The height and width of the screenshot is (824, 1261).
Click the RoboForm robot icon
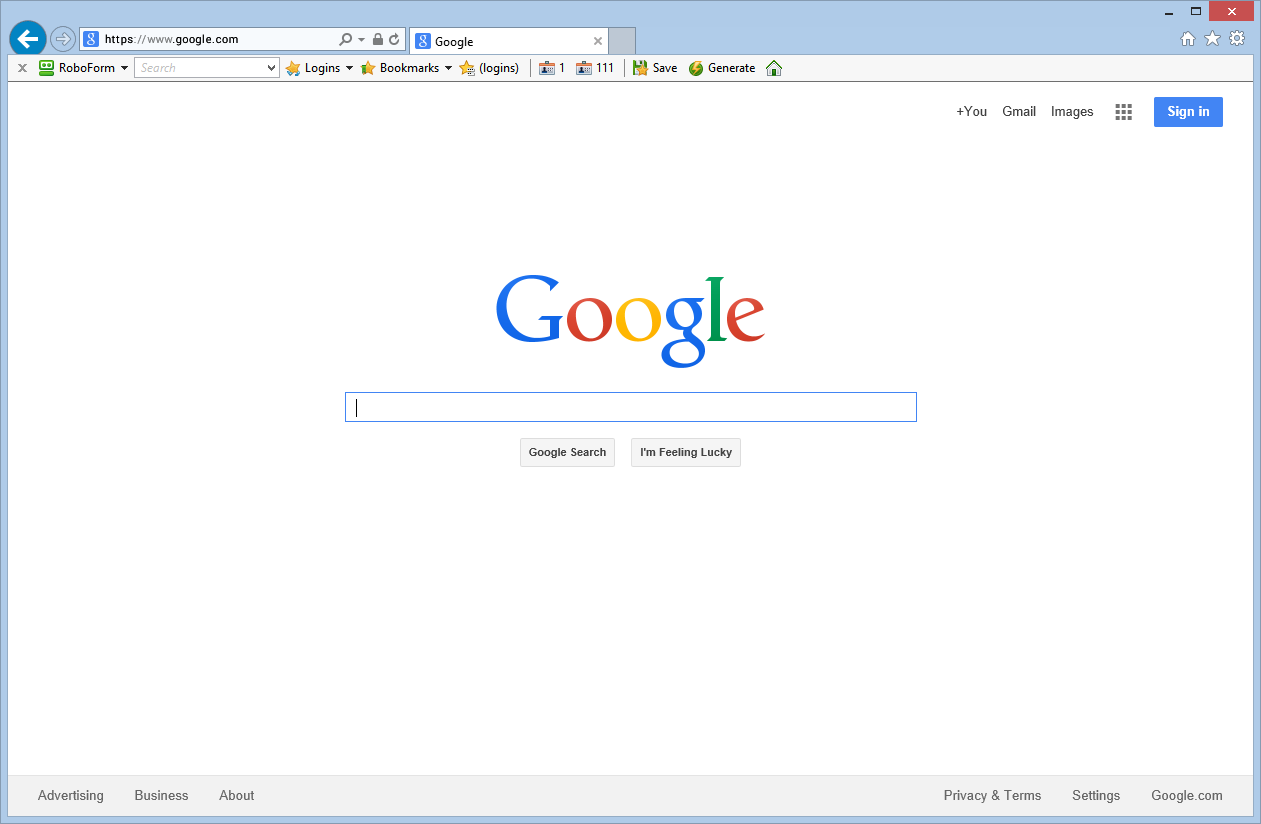pos(46,68)
